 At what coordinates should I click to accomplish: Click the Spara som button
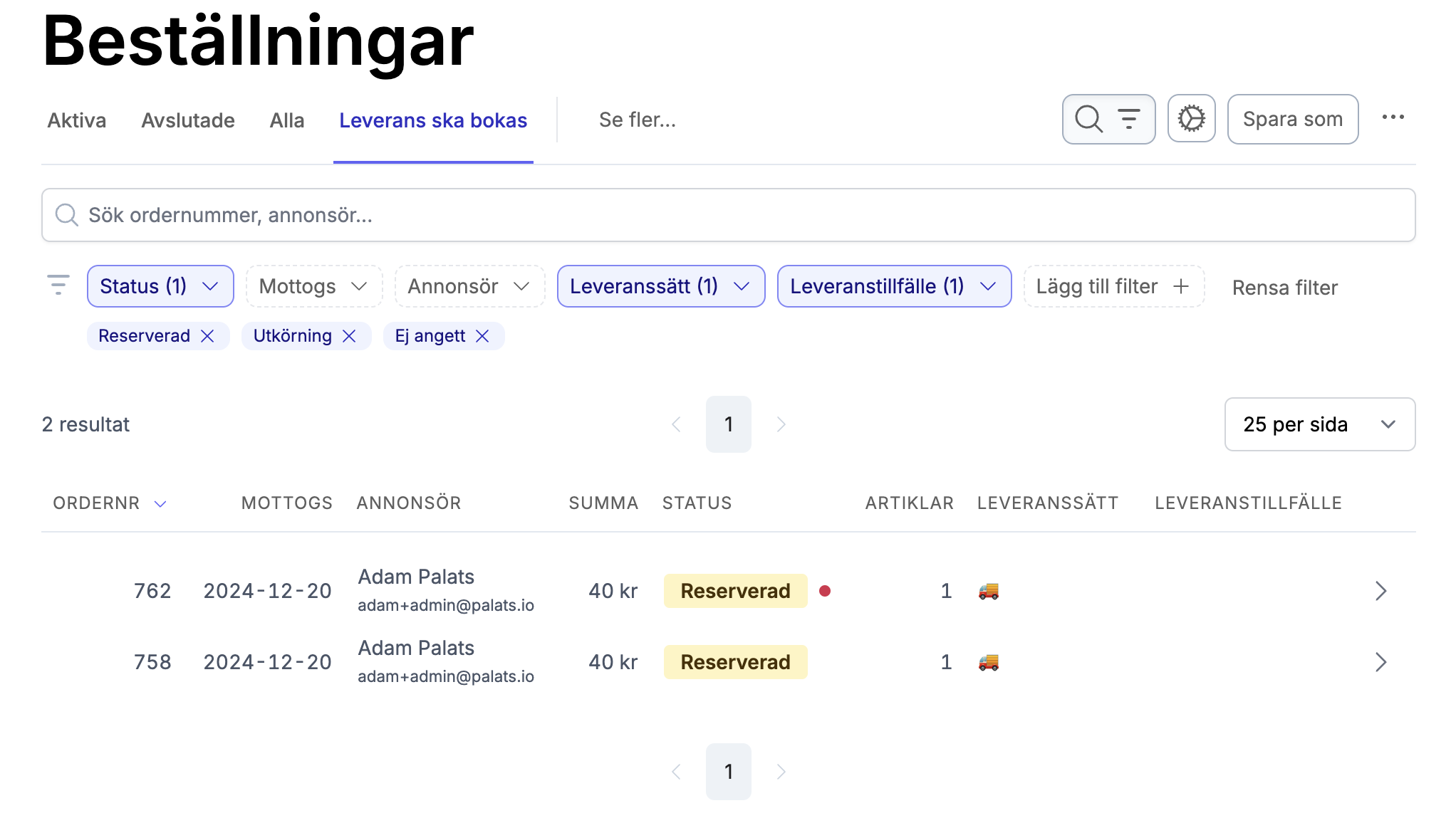coord(1293,119)
